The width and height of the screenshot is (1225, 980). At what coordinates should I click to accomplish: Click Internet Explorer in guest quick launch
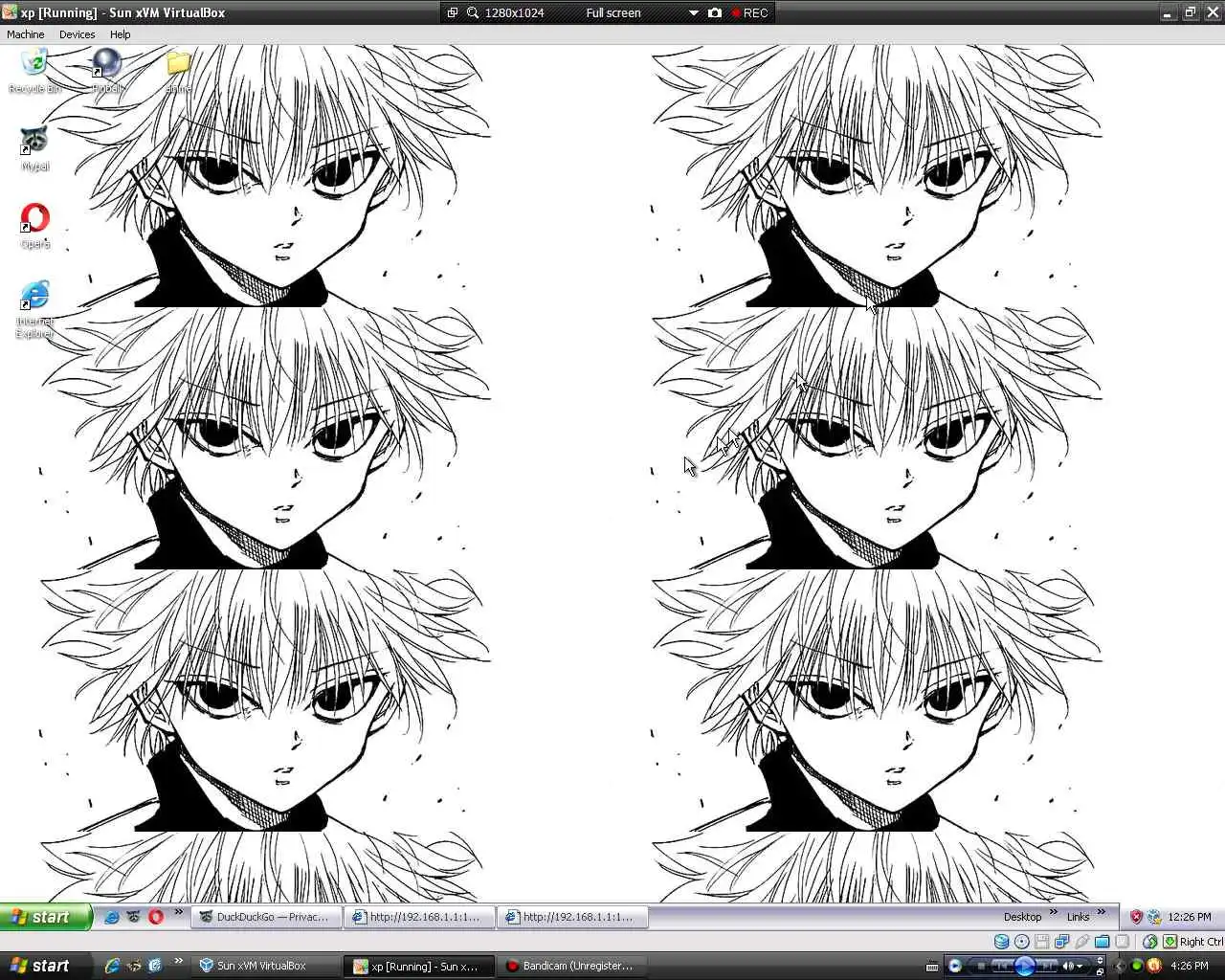112,917
